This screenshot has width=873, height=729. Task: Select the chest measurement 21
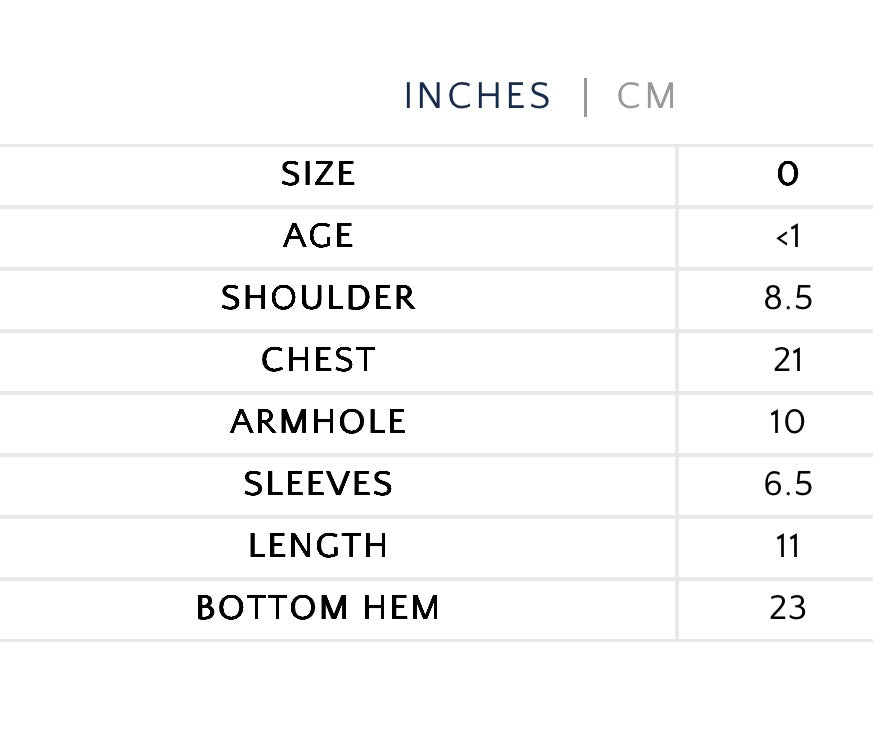coord(788,360)
